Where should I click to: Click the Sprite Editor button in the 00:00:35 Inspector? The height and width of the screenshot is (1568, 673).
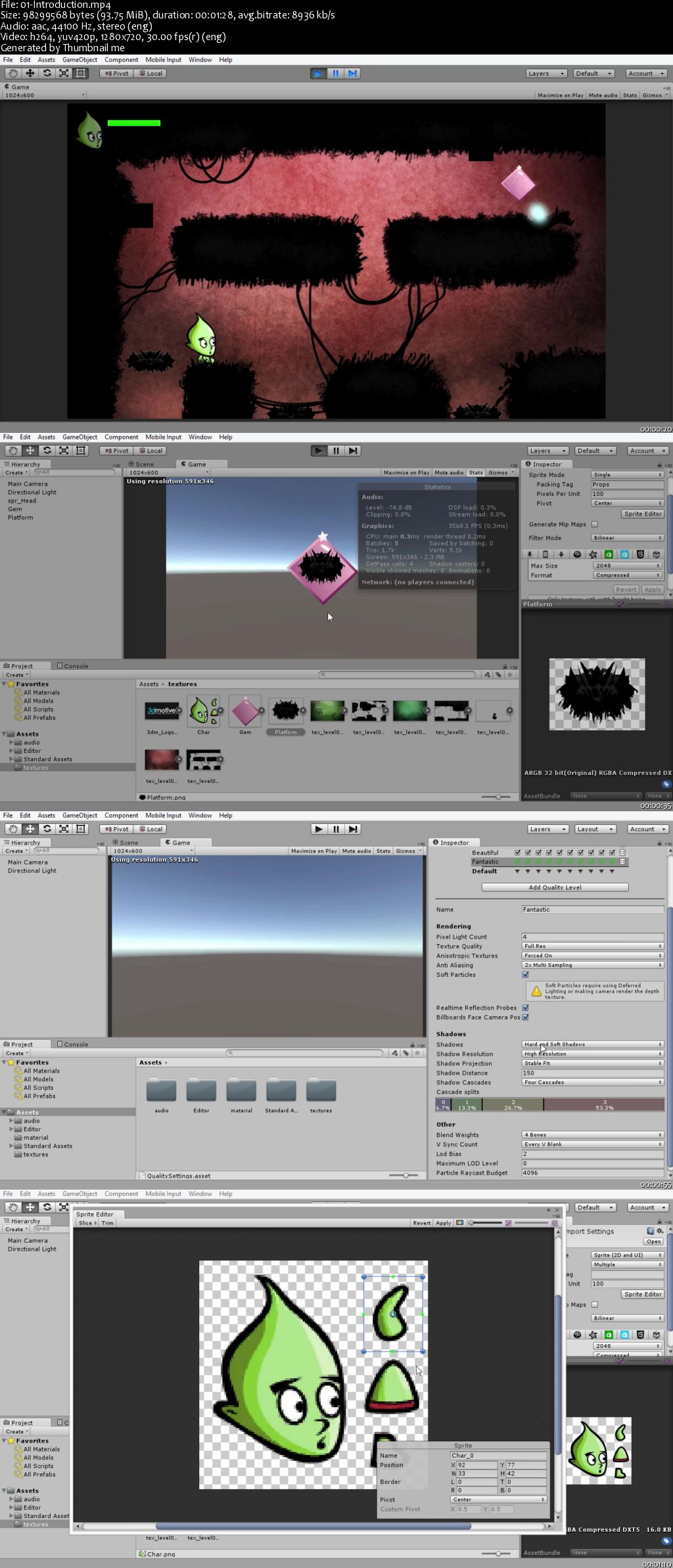point(643,514)
